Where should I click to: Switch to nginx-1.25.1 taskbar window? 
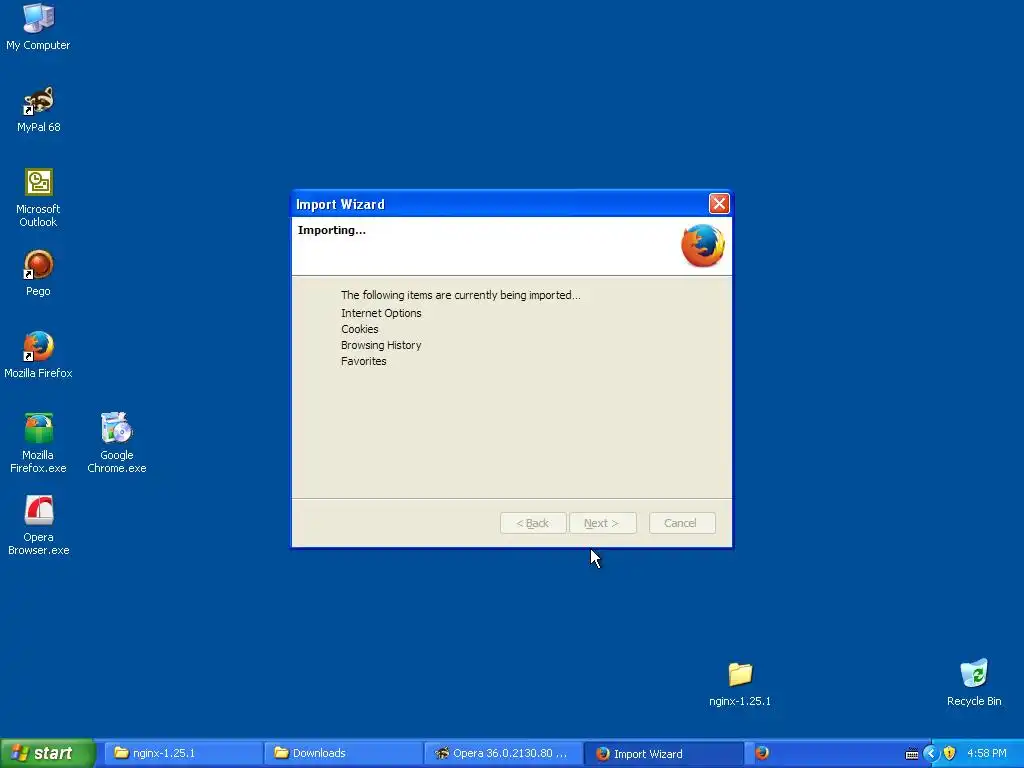point(183,754)
